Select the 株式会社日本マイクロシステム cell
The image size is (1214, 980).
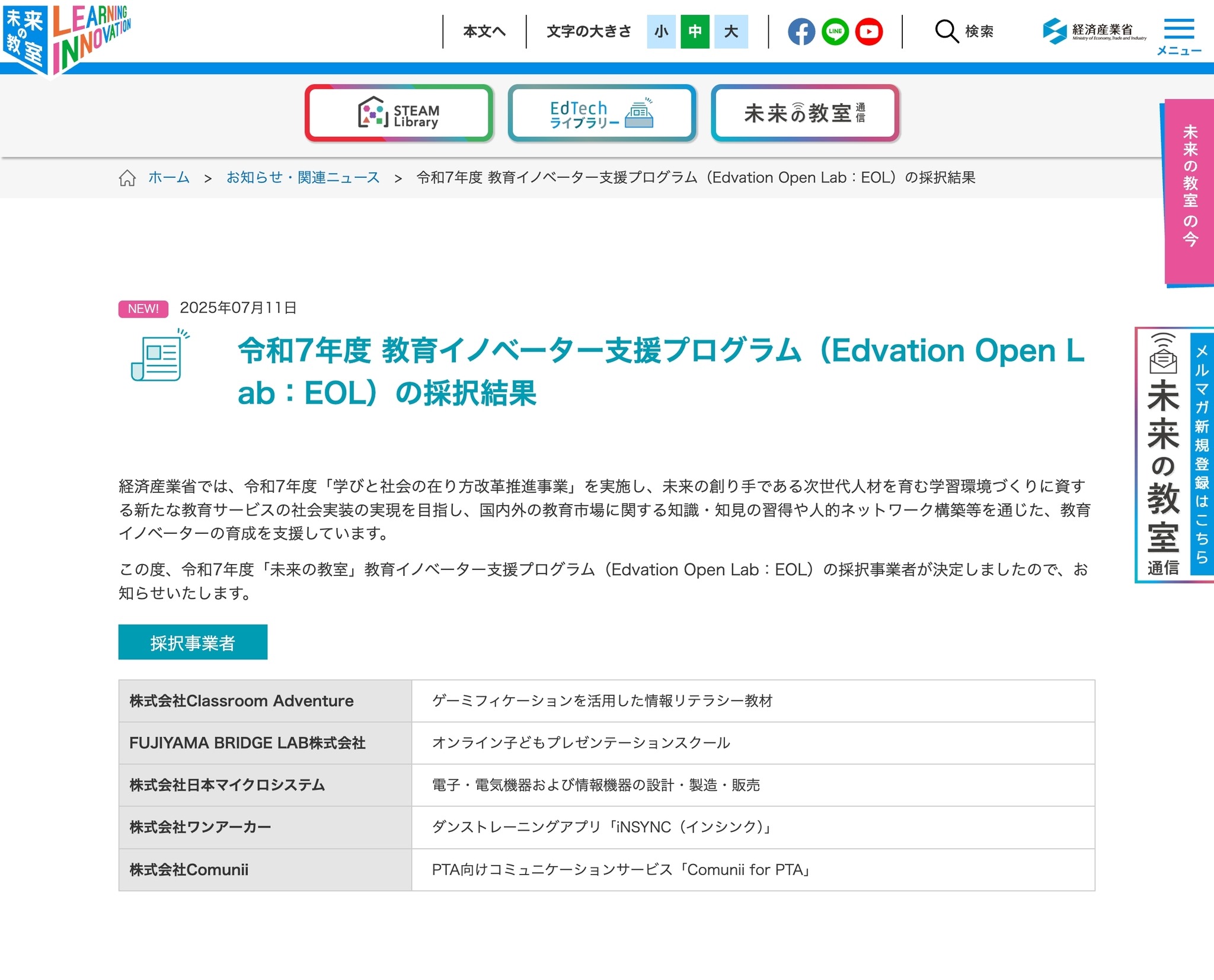click(x=265, y=785)
